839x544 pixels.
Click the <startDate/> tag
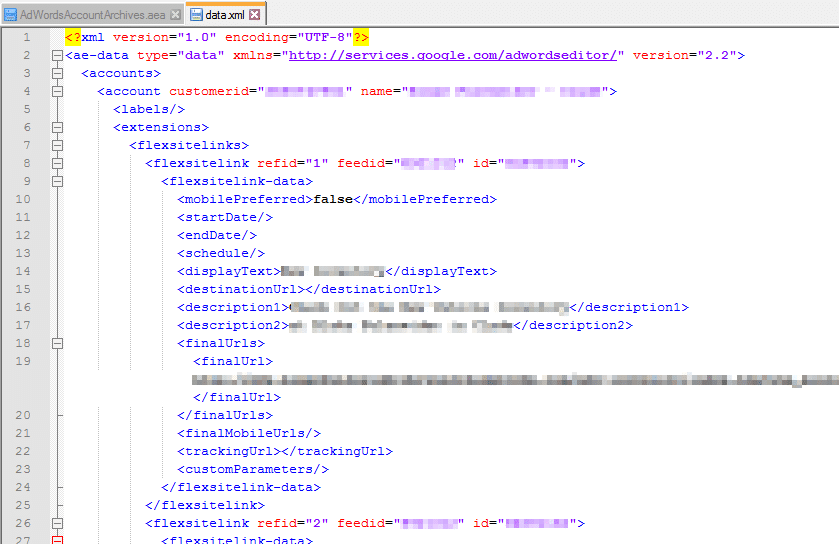point(225,217)
